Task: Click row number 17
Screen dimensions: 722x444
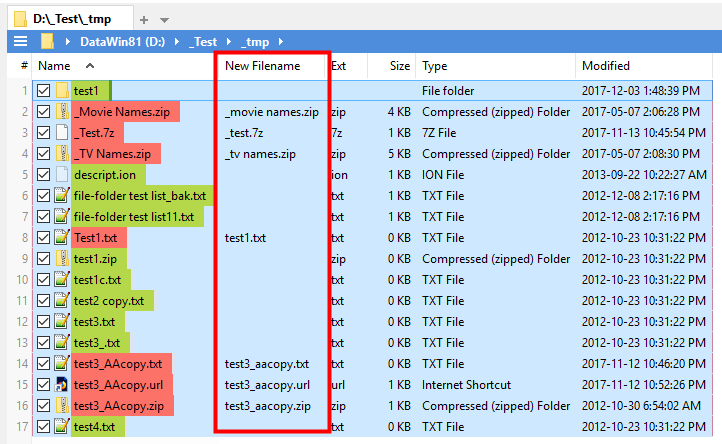Action: (22, 426)
